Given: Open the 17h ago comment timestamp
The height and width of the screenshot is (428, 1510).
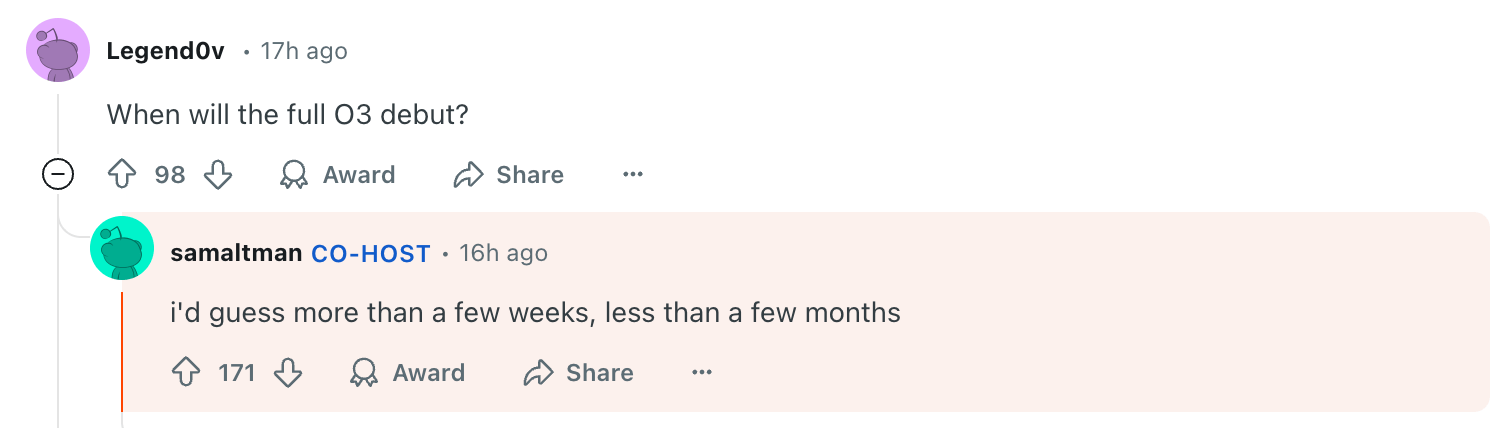Looking at the screenshot, I should click(304, 51).
